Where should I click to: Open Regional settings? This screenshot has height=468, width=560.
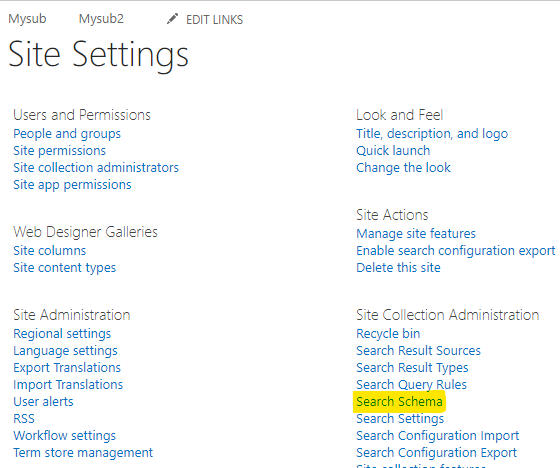[62, 334]
